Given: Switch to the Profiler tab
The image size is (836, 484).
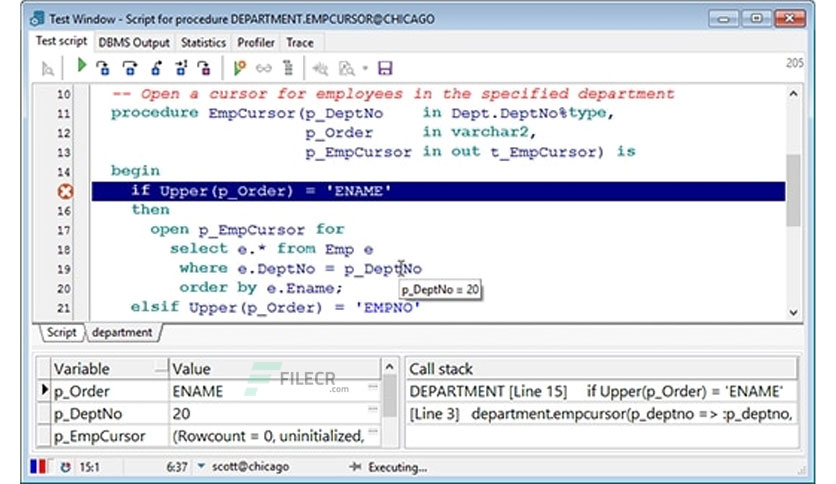Looking at the screenshot, I should click(x=256, y=43).
